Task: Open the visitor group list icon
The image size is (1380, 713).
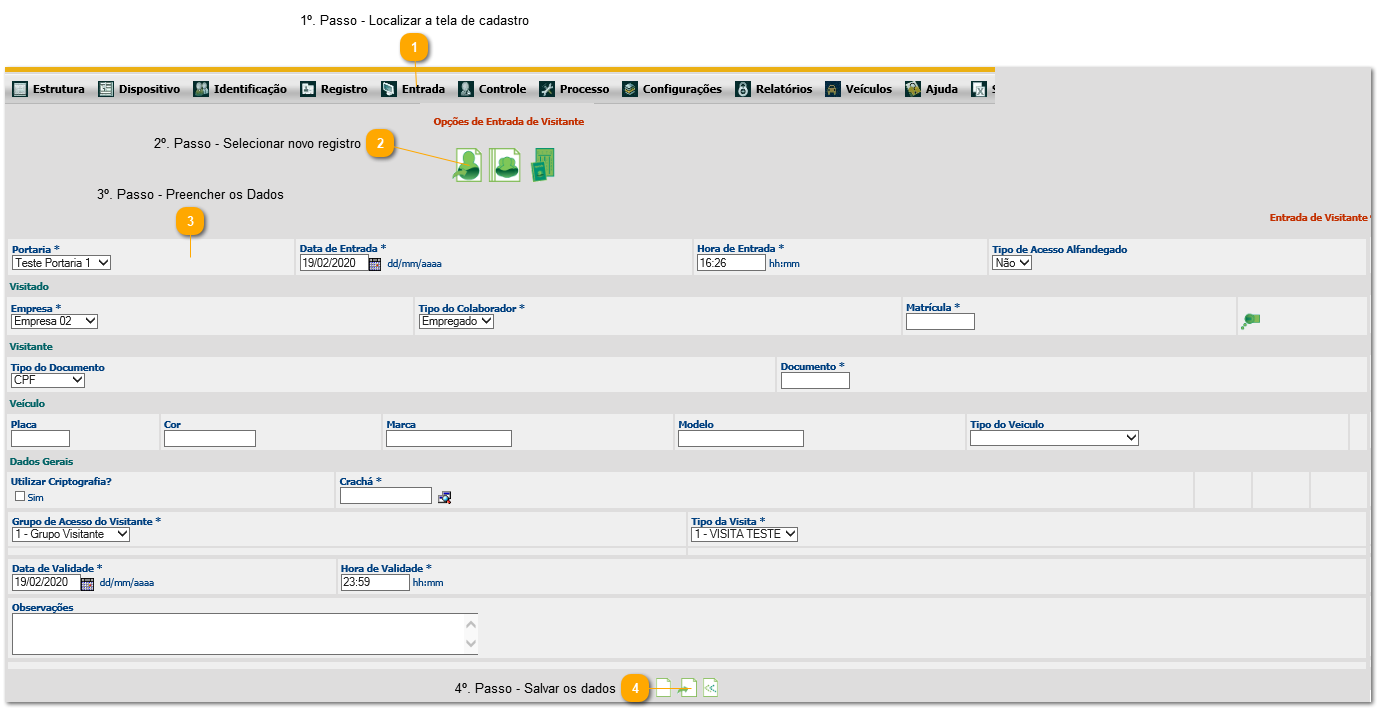Action: (505, 164)
